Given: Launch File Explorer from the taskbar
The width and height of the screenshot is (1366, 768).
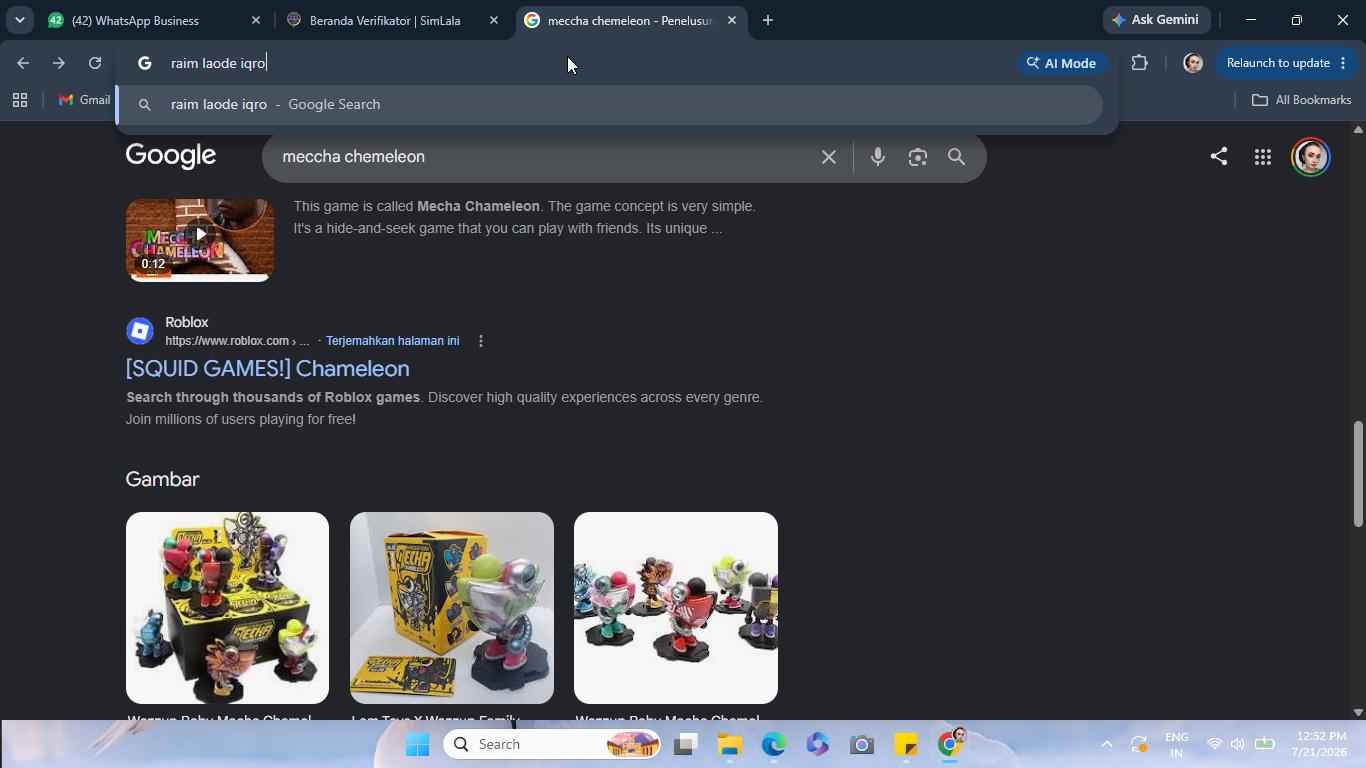Looking at the screenshot, I should tap(729, 745).
